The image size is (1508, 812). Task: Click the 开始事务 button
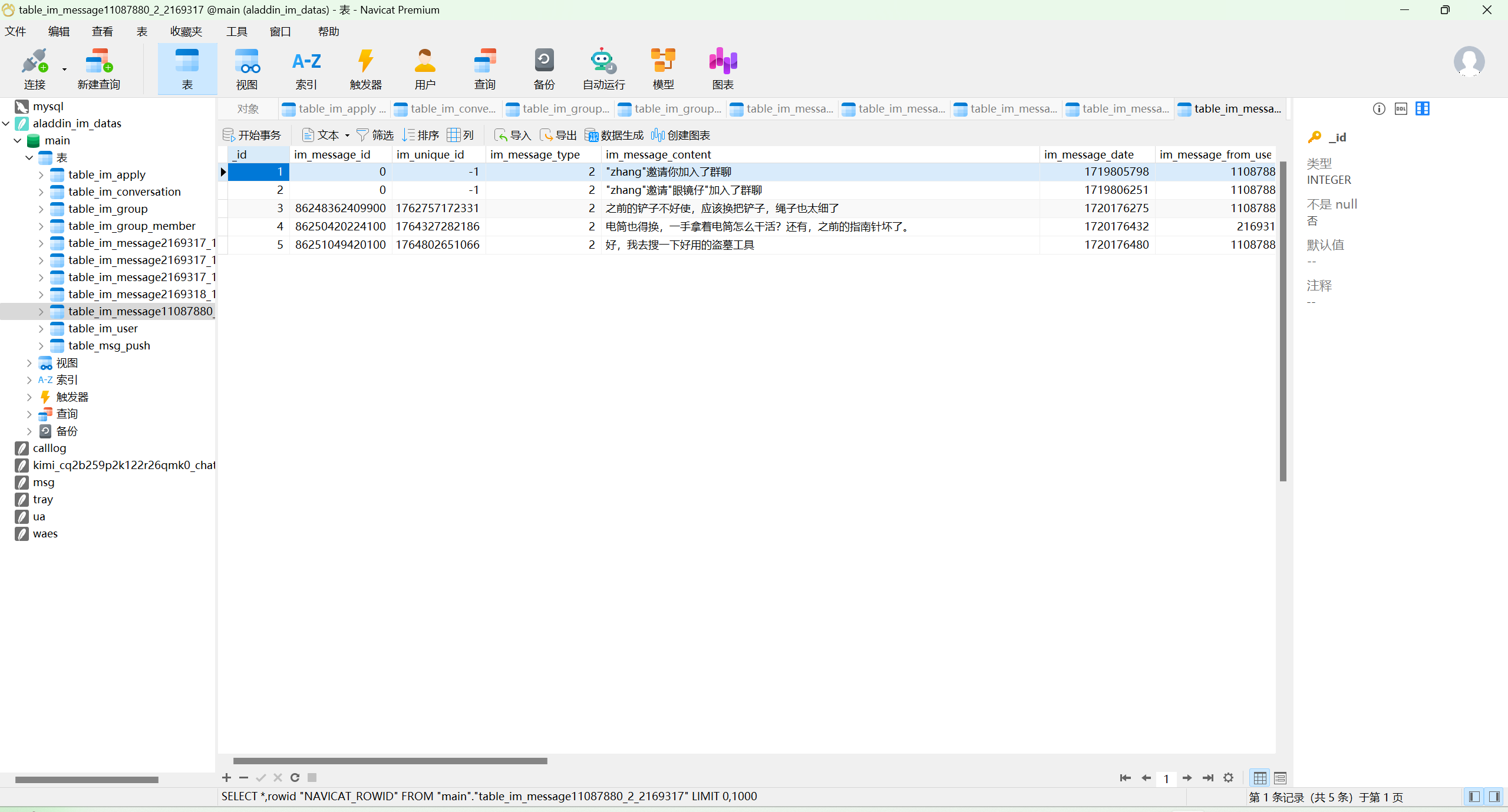252,136
